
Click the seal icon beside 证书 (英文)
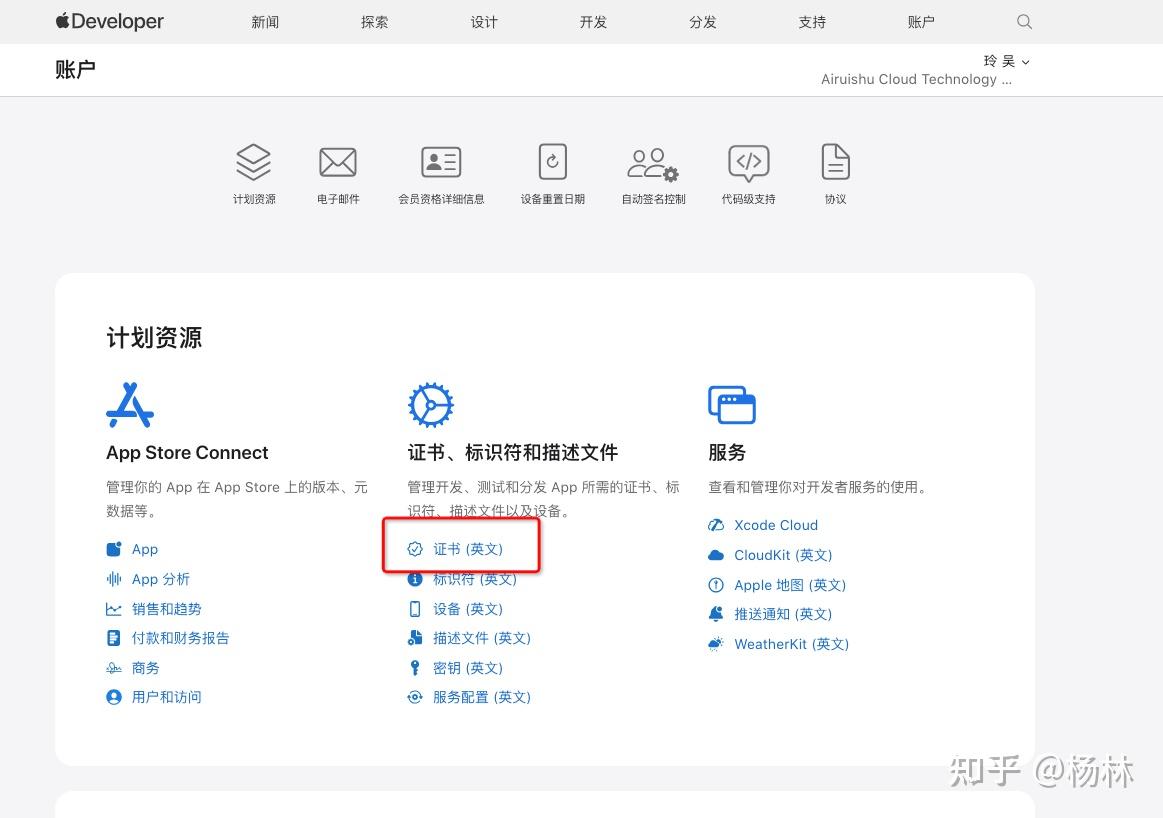click(415, 549)
